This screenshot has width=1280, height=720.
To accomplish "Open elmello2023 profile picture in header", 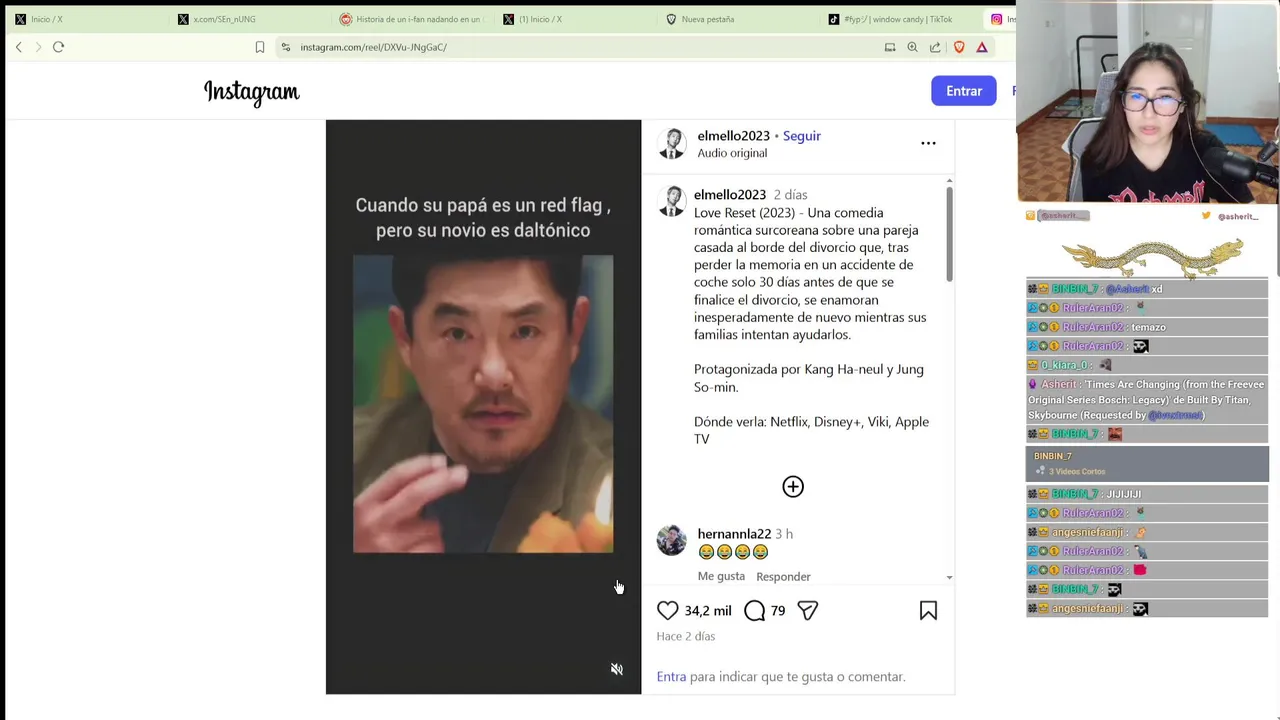I will point(672,144).
